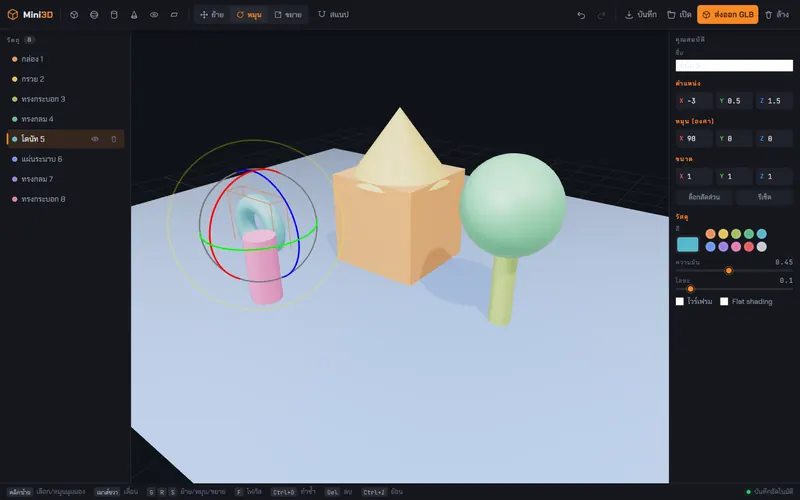Pick the light green preset color swatch
The image size is (800, 500).
pos(736,234)
